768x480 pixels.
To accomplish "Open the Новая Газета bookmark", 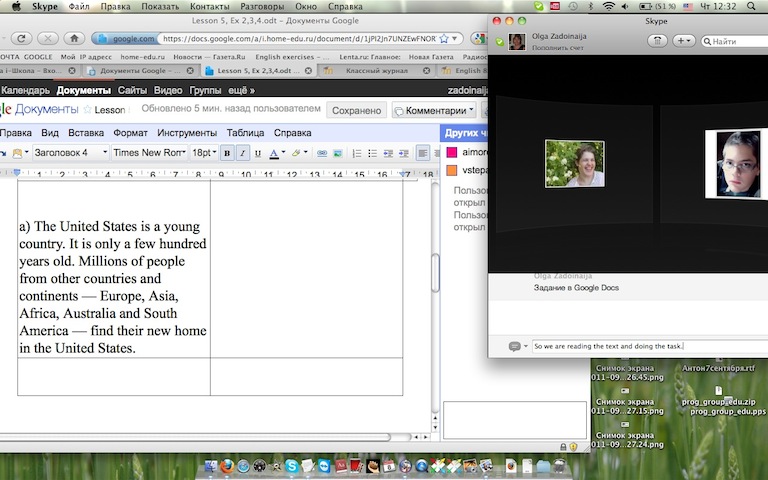I will coord(431,57).
